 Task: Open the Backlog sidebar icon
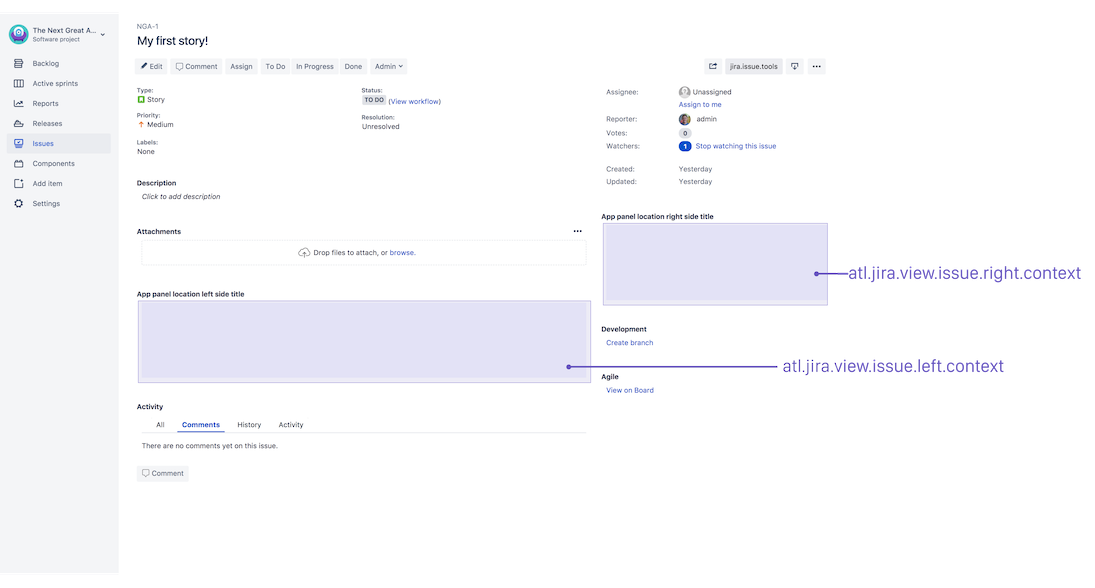19,63
